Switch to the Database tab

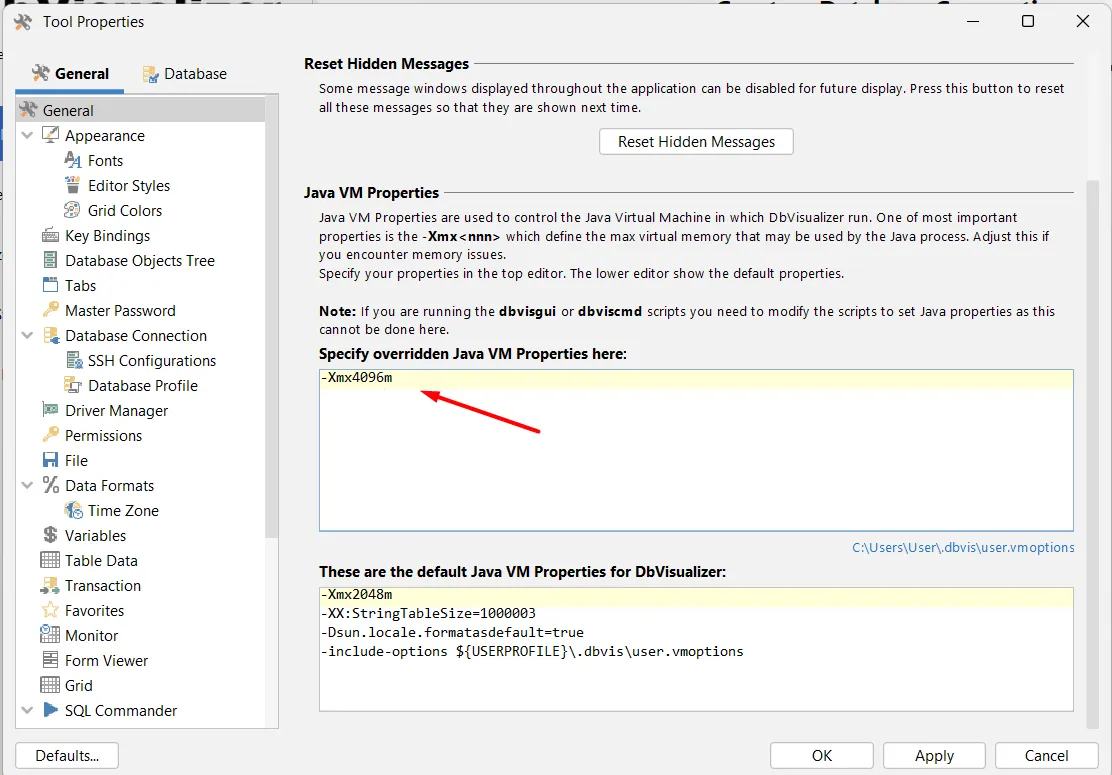coord(185,74)
